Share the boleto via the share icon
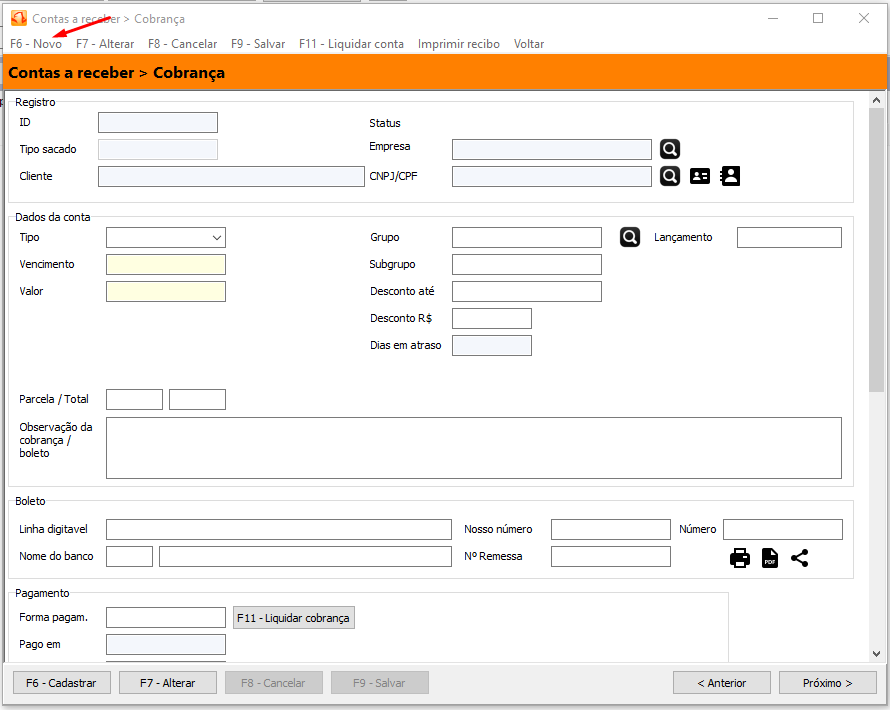Image resolution: width=890 pixels, height=710 pixels. click(800, 558)
